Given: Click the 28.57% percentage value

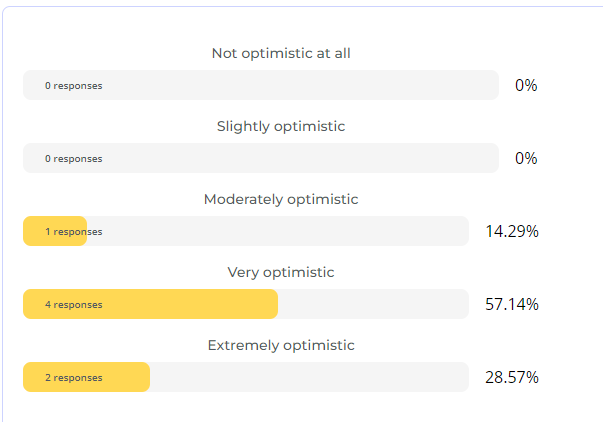Looking at the screenshot, I should (x=512, y=377).
